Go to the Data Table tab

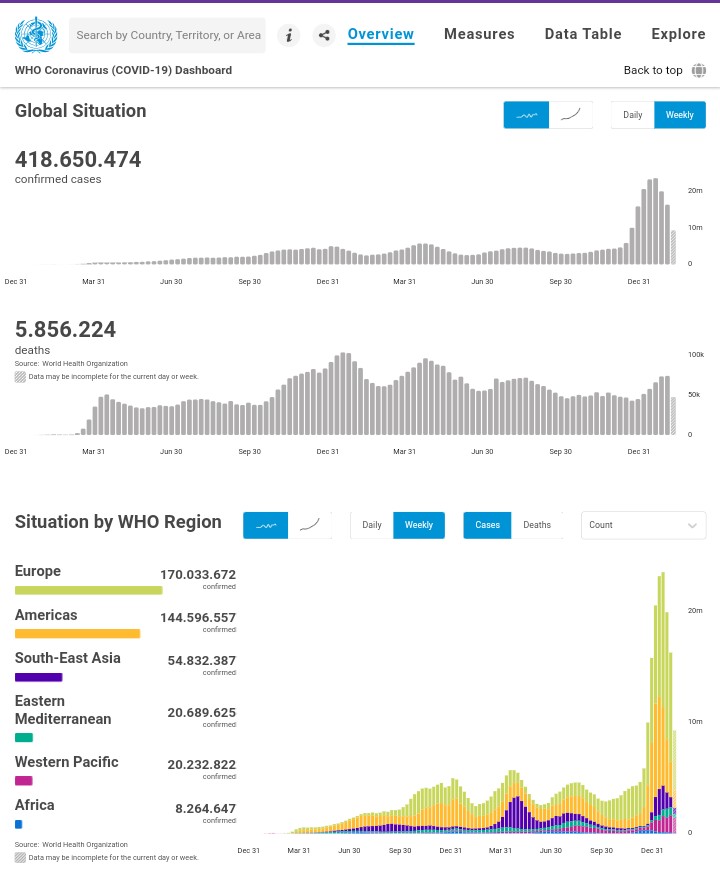point(583,34)
